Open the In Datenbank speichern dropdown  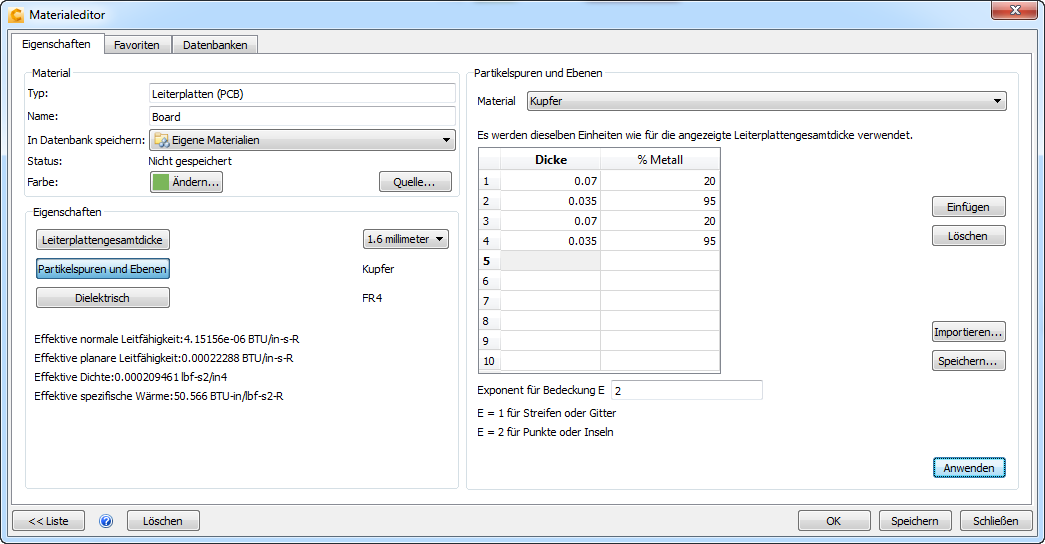tap(303, 140)
